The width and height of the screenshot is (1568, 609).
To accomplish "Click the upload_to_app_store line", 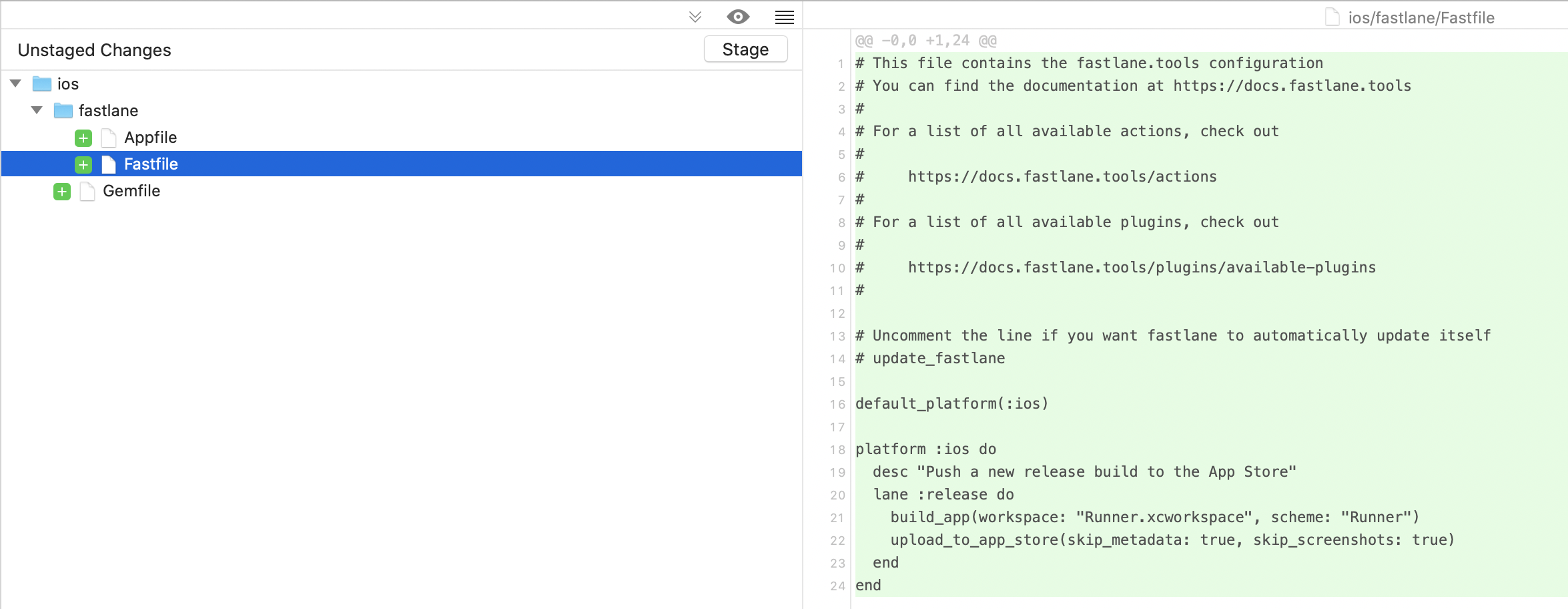I will pyautogui.click(x=1173, y=540).
